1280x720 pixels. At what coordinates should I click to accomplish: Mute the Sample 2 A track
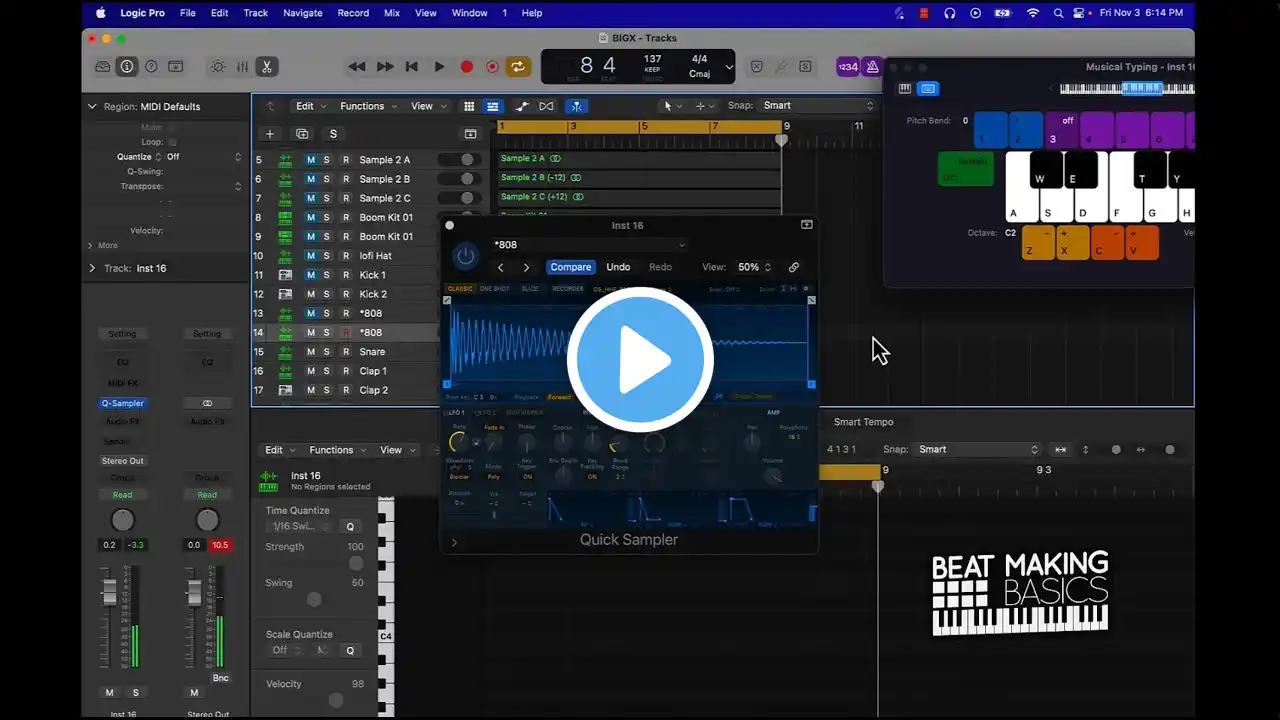point(311,160)
